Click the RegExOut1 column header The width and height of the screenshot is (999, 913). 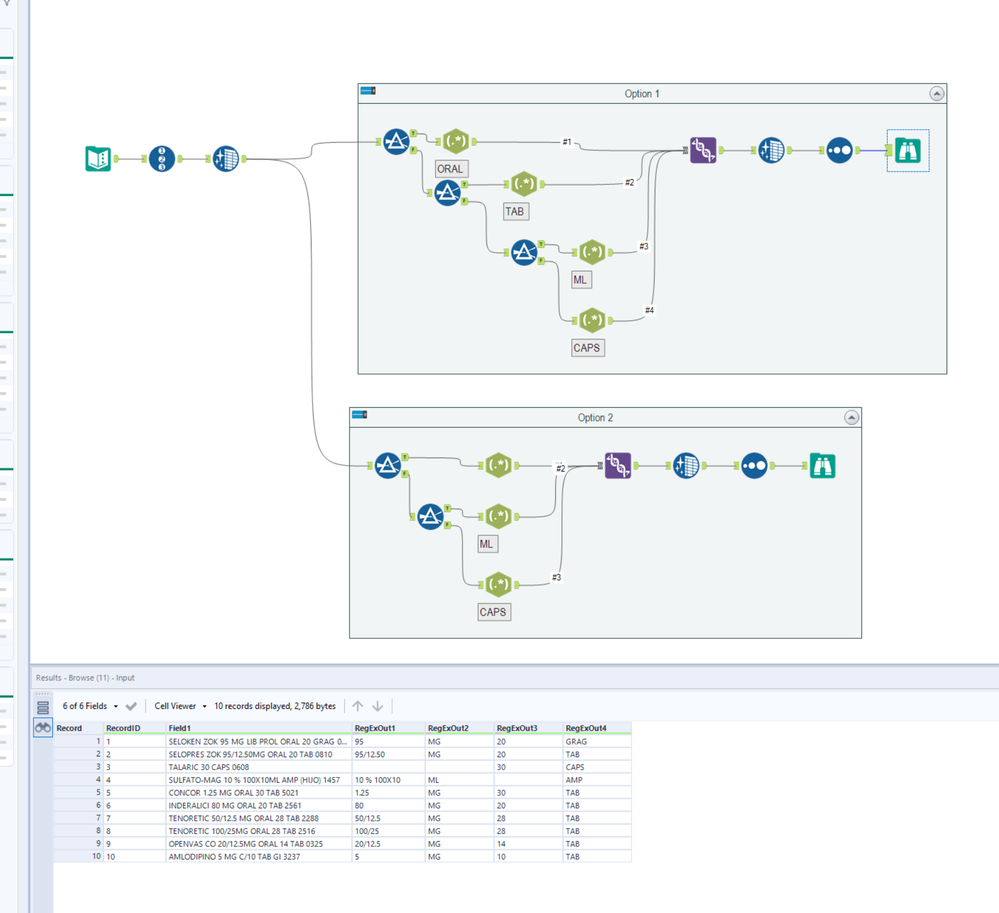tap(389, 728)
